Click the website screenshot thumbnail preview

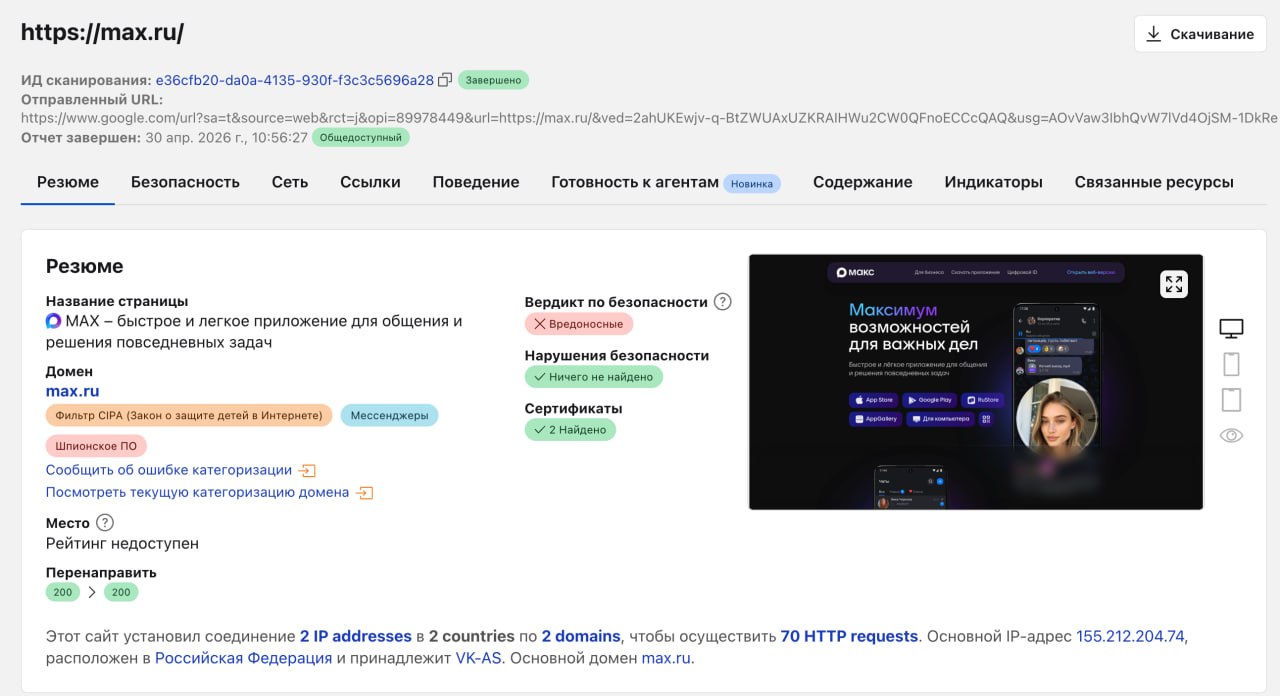point(975,380)
